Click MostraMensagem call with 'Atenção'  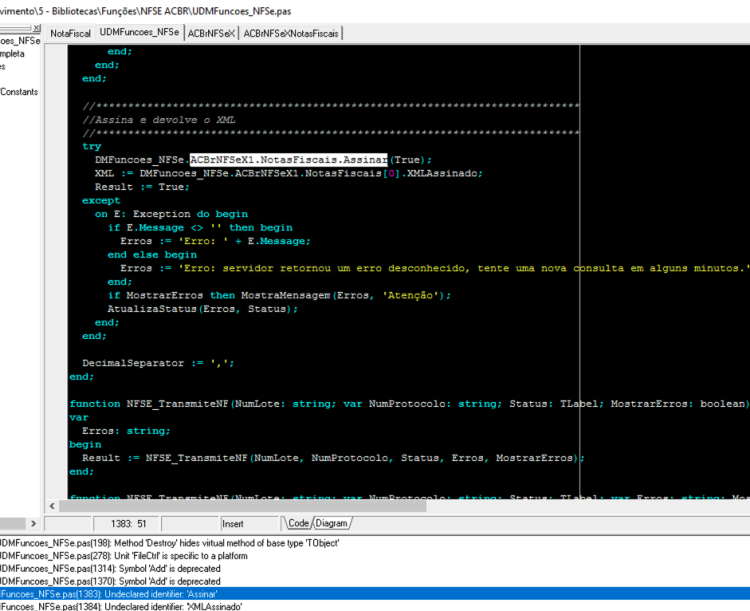(346, 296)
